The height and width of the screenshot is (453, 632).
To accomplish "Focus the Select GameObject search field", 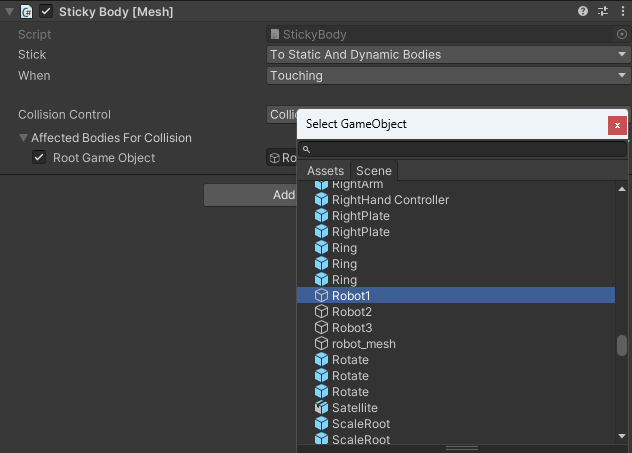I will pos(462,150).
